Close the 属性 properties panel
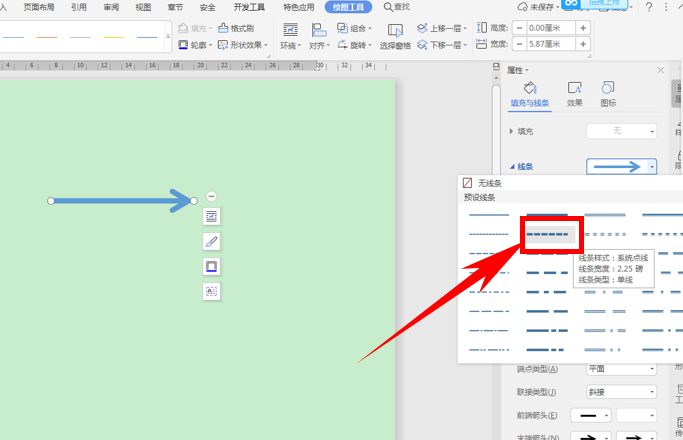This screenshot has width=683, height=440. (660, 70)
